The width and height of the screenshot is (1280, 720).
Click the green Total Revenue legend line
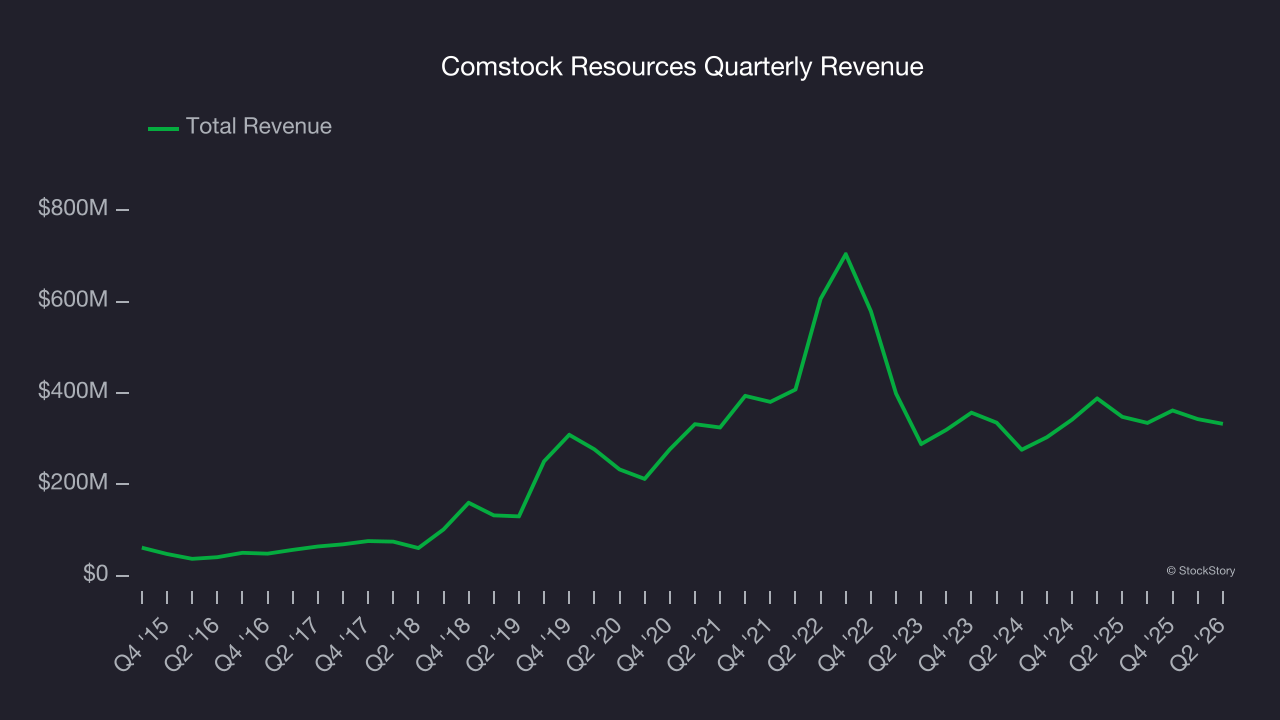[x=163, y=128]
